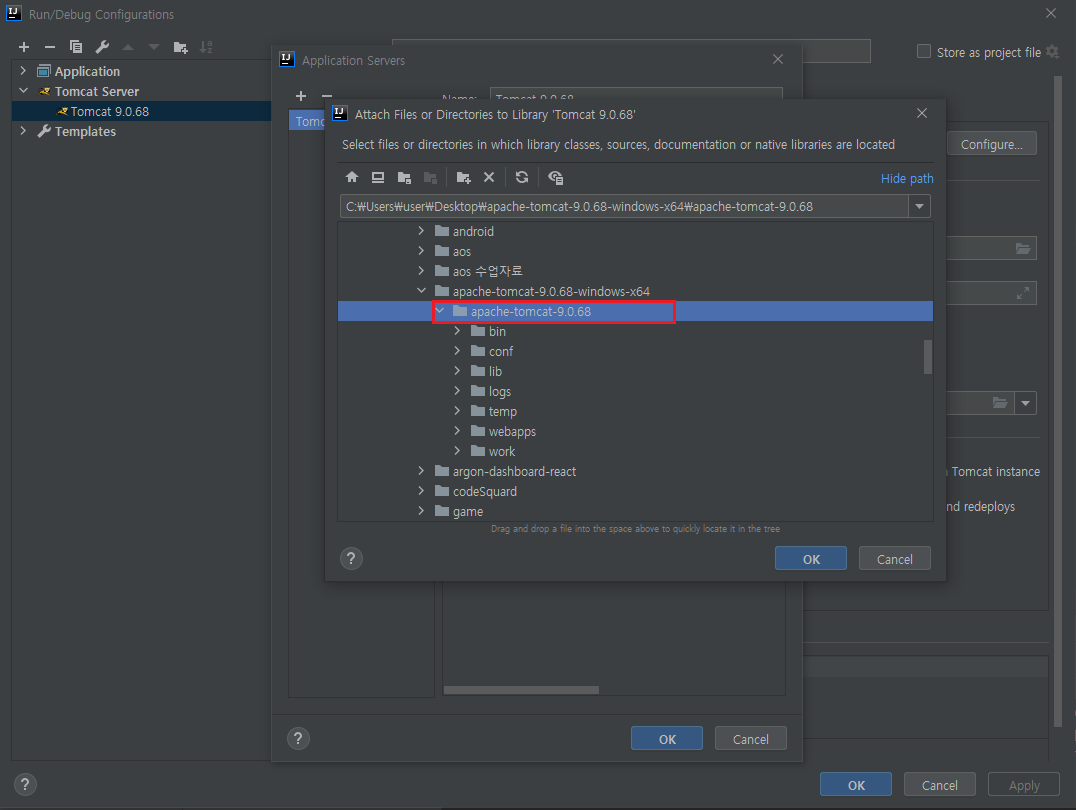Click into the file path input field
The image size is (1076, 810).
[x=624, y=207]
